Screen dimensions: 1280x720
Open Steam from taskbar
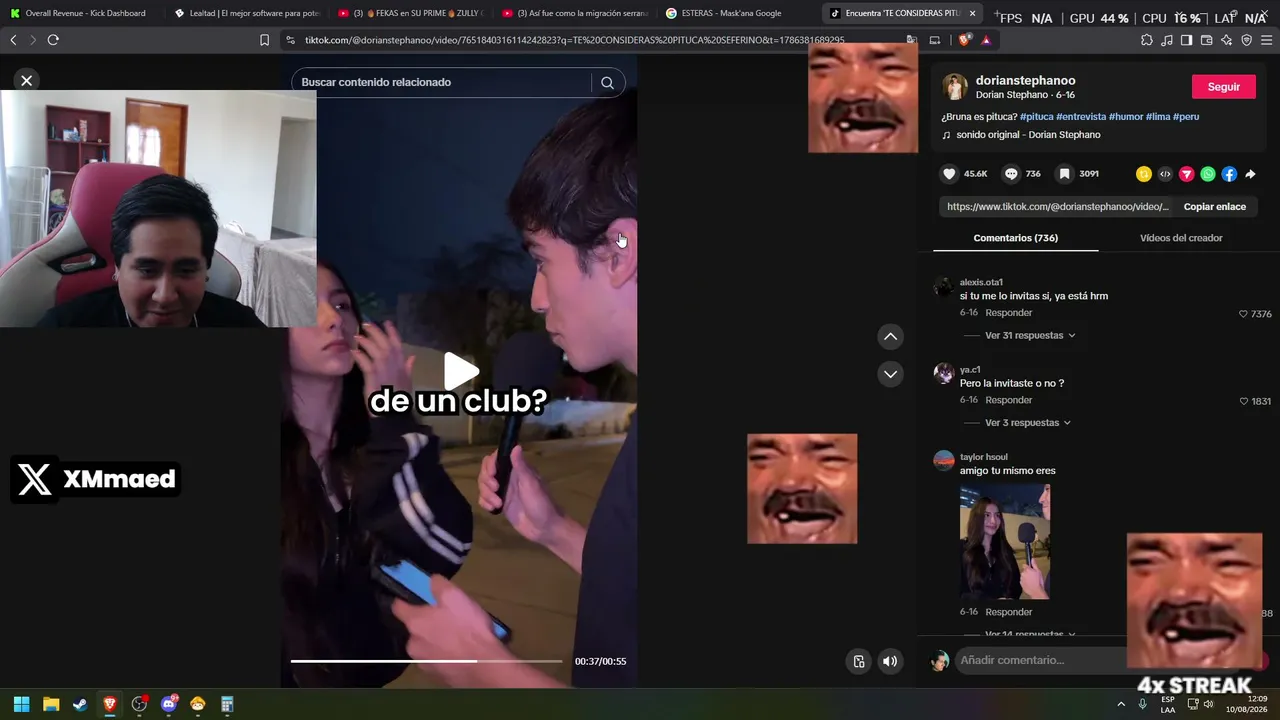click(80, 704)
